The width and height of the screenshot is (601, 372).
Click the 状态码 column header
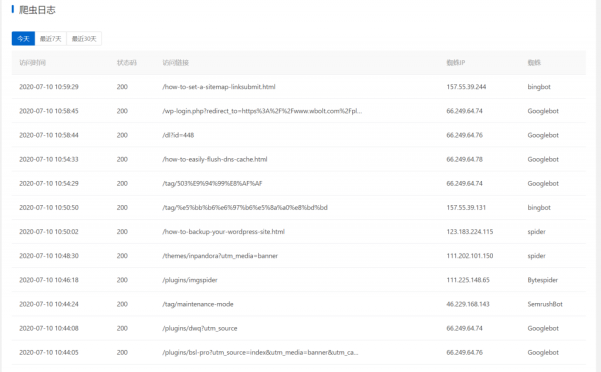coord(126,62)
